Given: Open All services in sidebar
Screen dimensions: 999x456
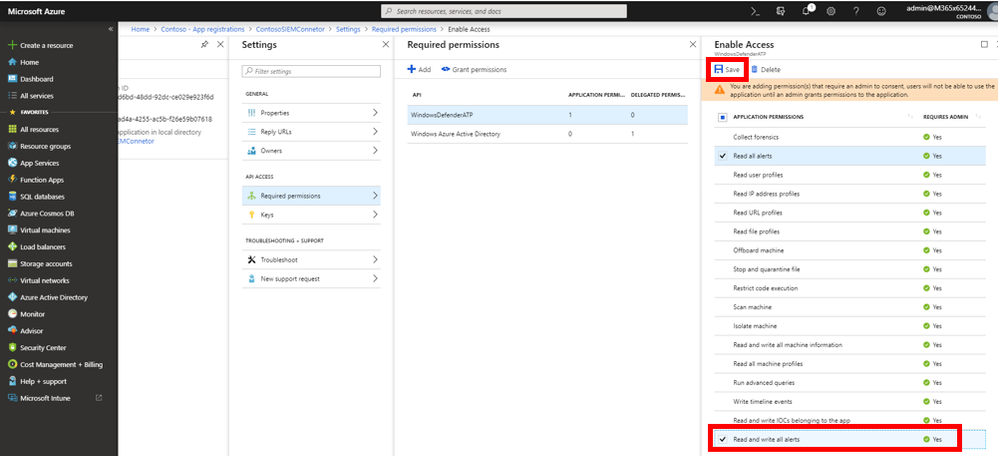Looking at the screenshot, I should (37, 96).
